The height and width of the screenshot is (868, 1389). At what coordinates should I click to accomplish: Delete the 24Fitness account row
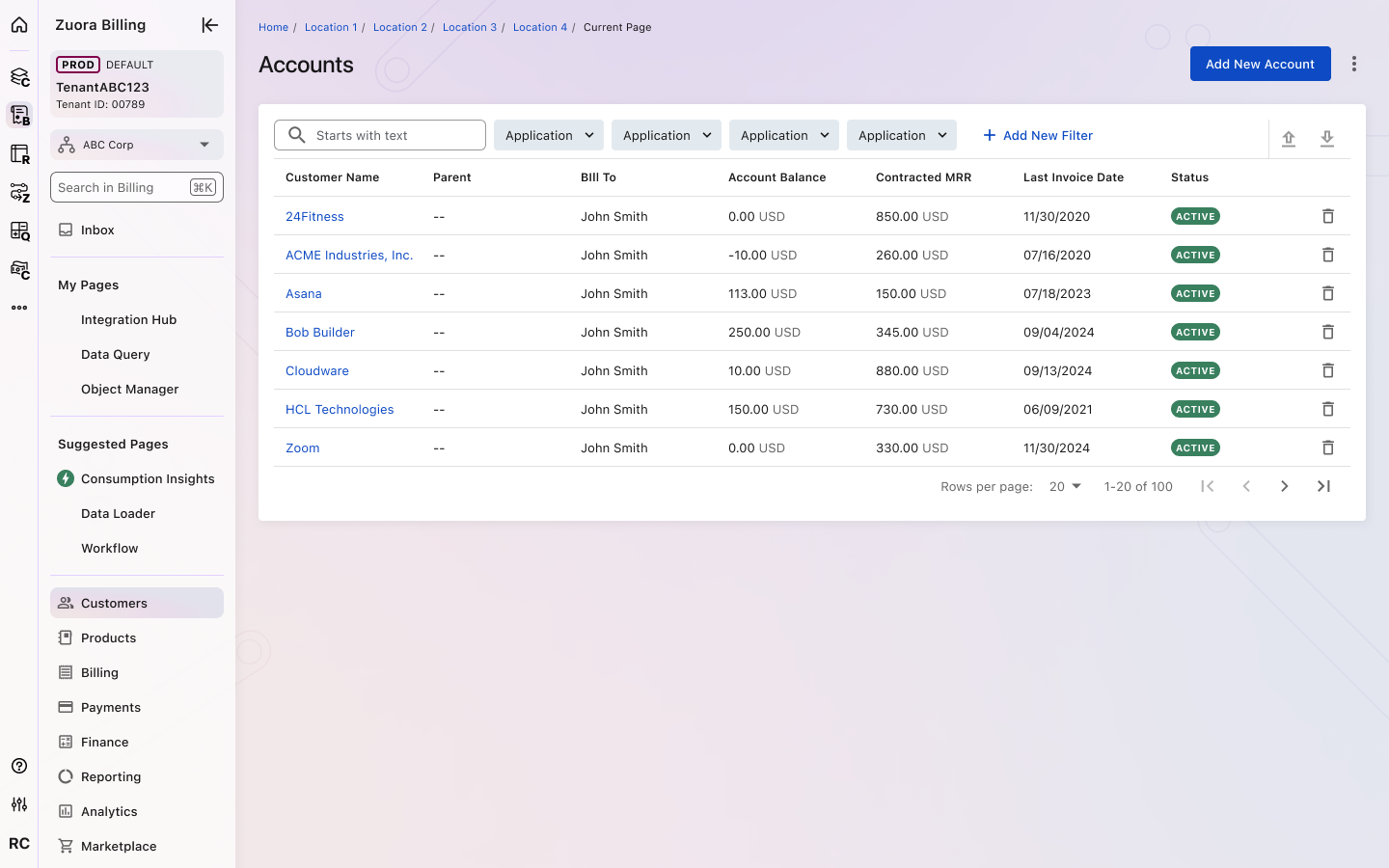(x=1327, y=216)
